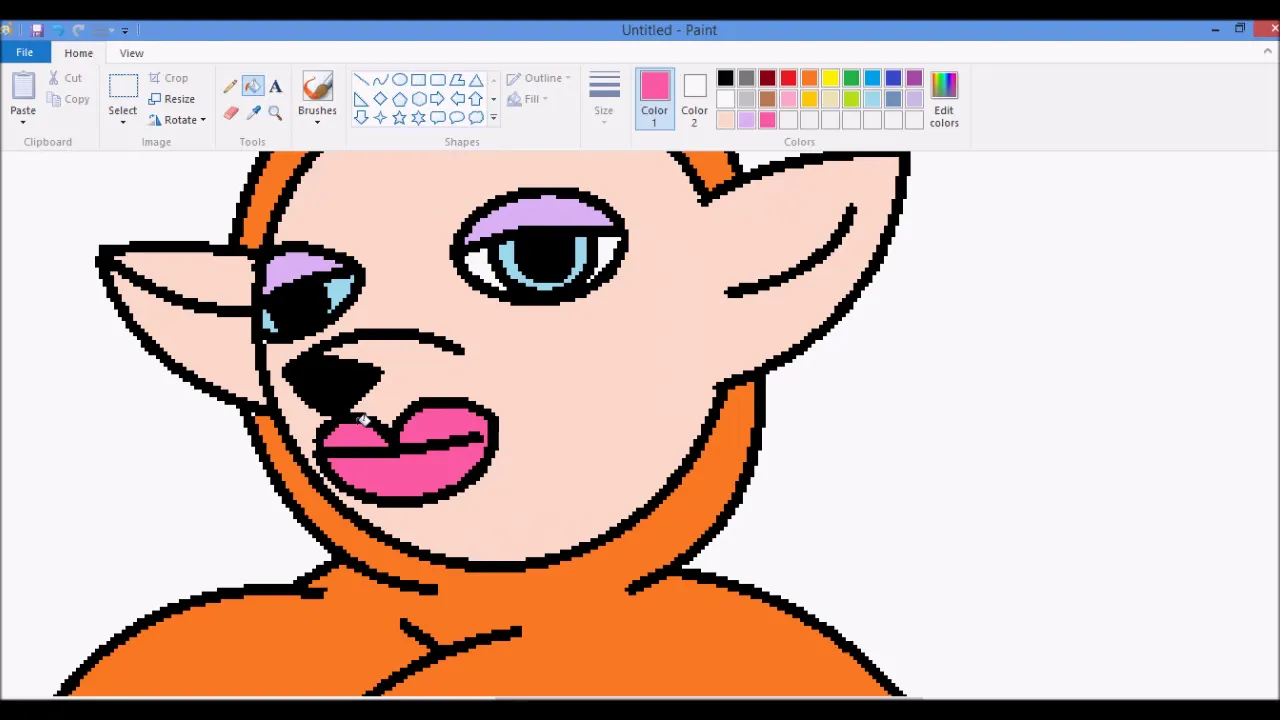
Task: Select the Oval shape
Action: (399, 79)
